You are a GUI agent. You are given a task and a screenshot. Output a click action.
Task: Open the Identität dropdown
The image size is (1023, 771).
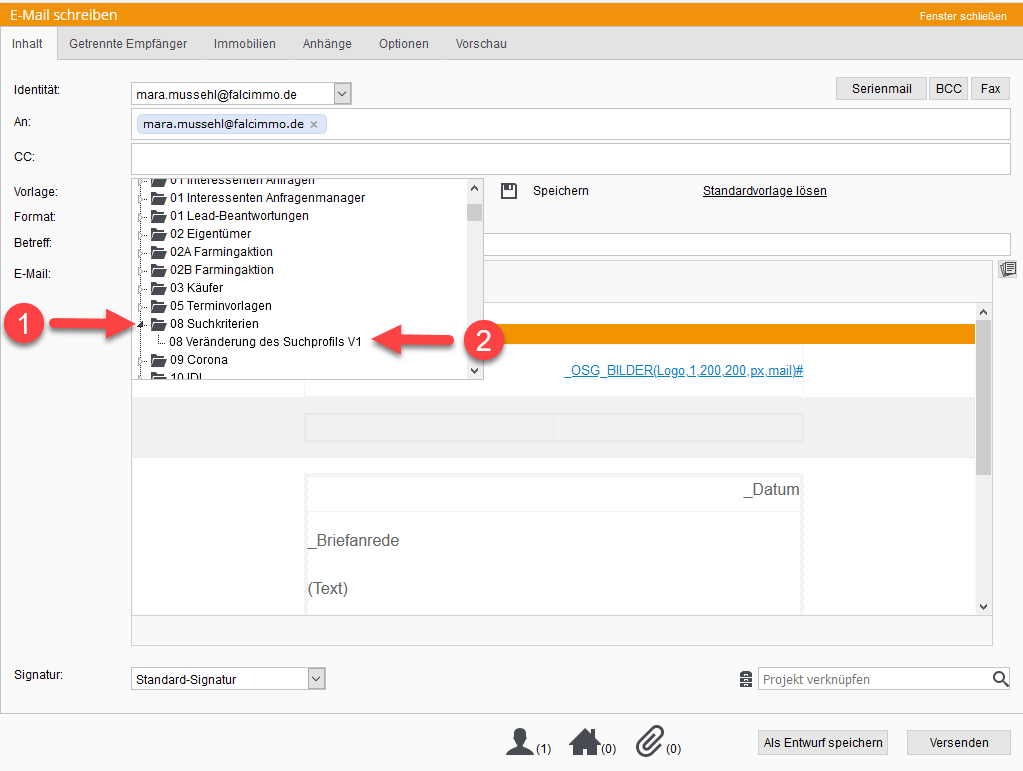(x=342, y=94)
